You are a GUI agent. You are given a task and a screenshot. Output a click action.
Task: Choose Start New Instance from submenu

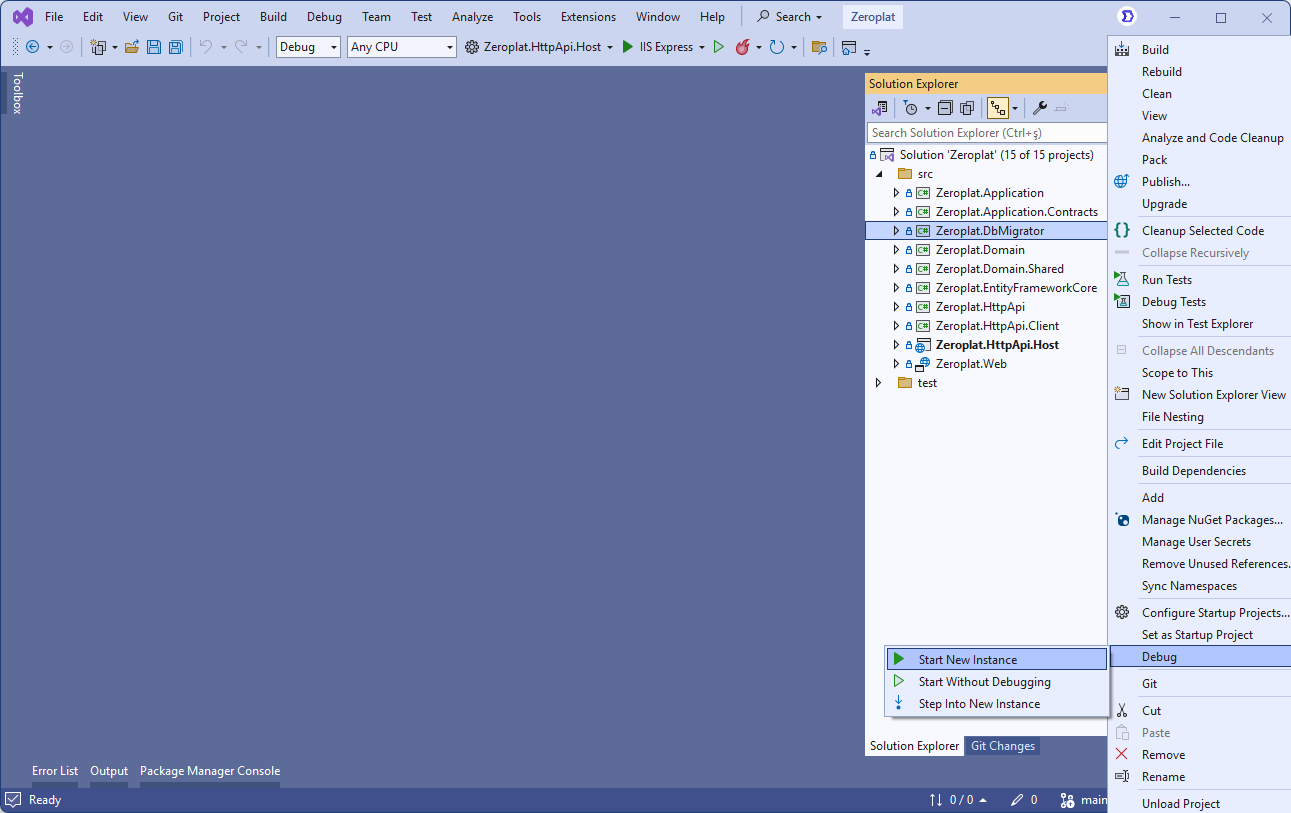tap(967, 660)
